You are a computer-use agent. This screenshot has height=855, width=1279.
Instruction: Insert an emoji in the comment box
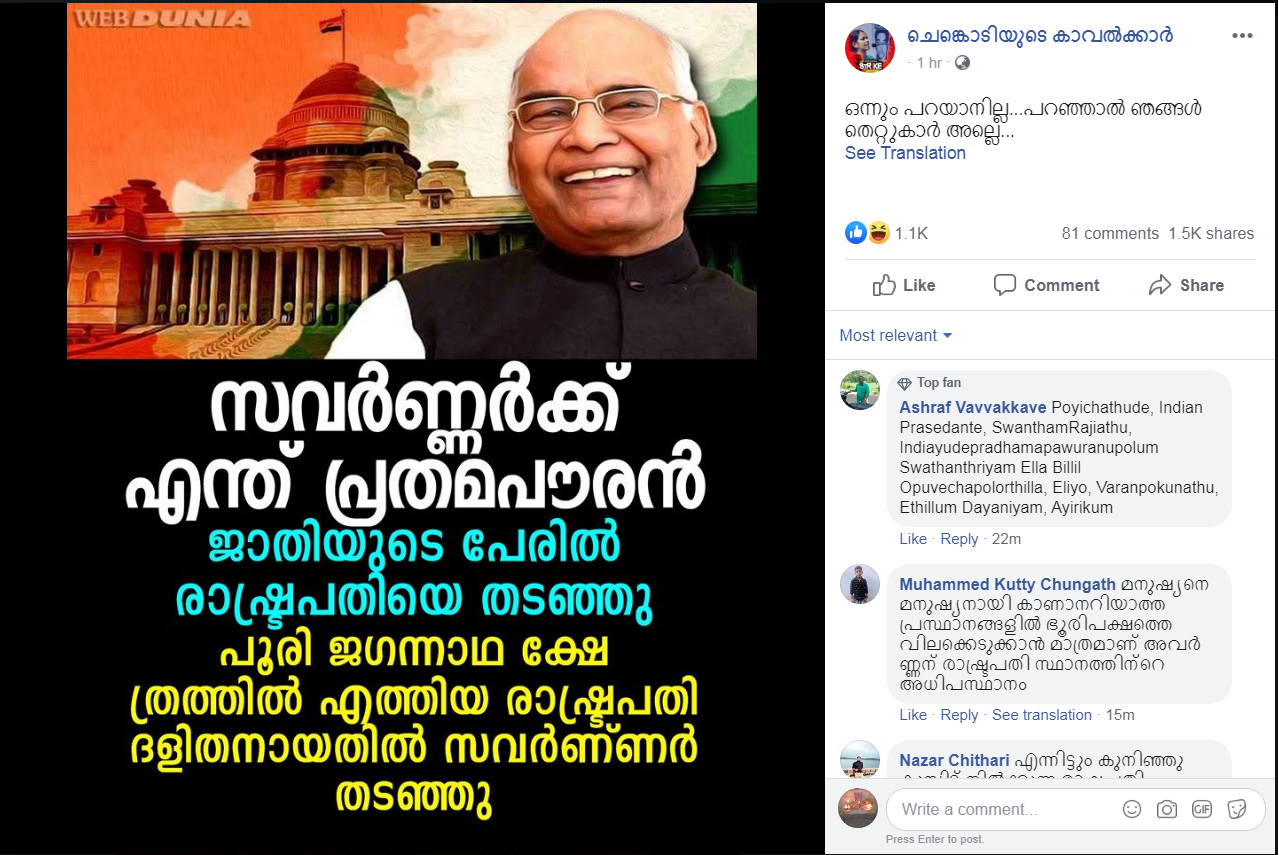pyautogui.click(x=1132, y=809)
